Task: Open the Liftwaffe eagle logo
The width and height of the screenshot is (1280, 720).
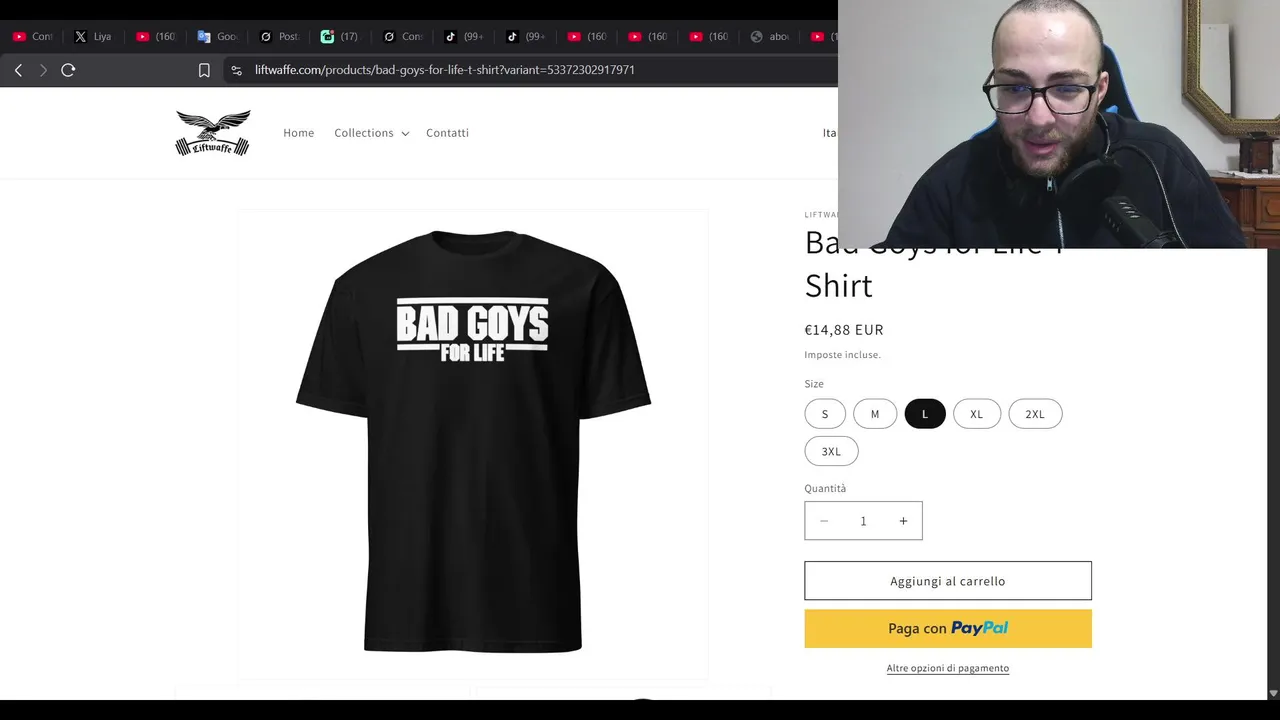Action: tap(213, 133)
